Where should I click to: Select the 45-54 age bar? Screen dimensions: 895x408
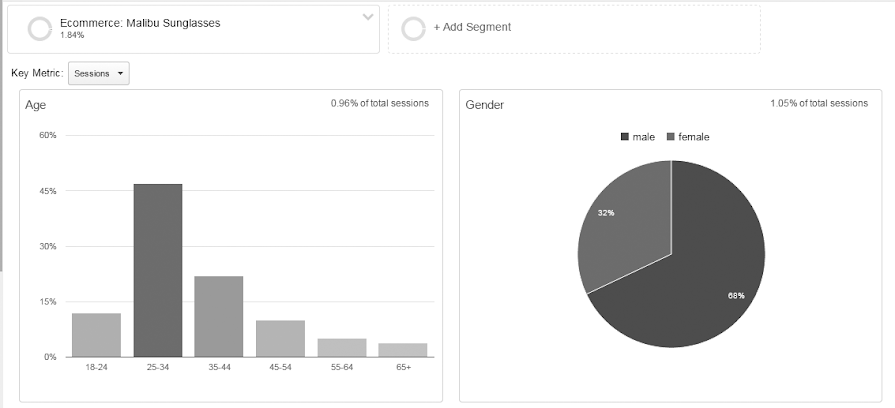pos(280,338)
